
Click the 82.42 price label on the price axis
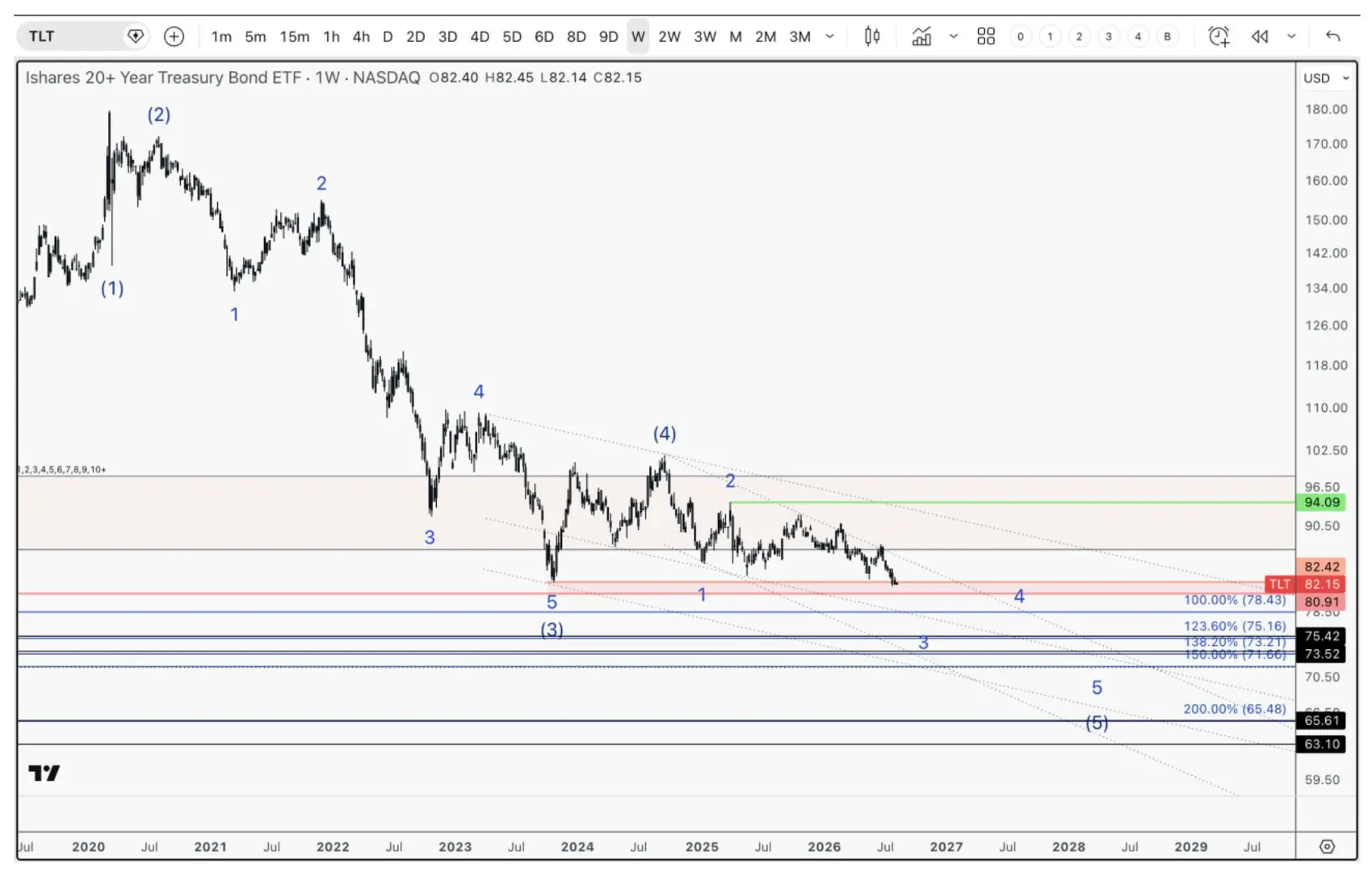tap(1322, 567)
